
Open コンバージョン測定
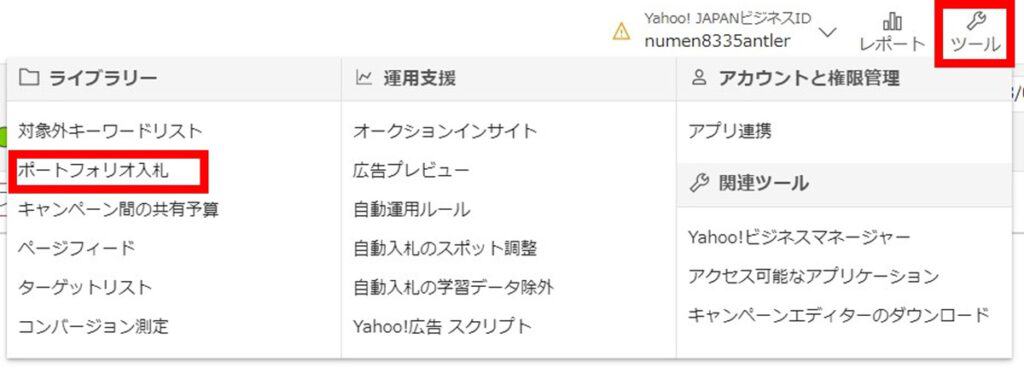click(x=93, y=326)
